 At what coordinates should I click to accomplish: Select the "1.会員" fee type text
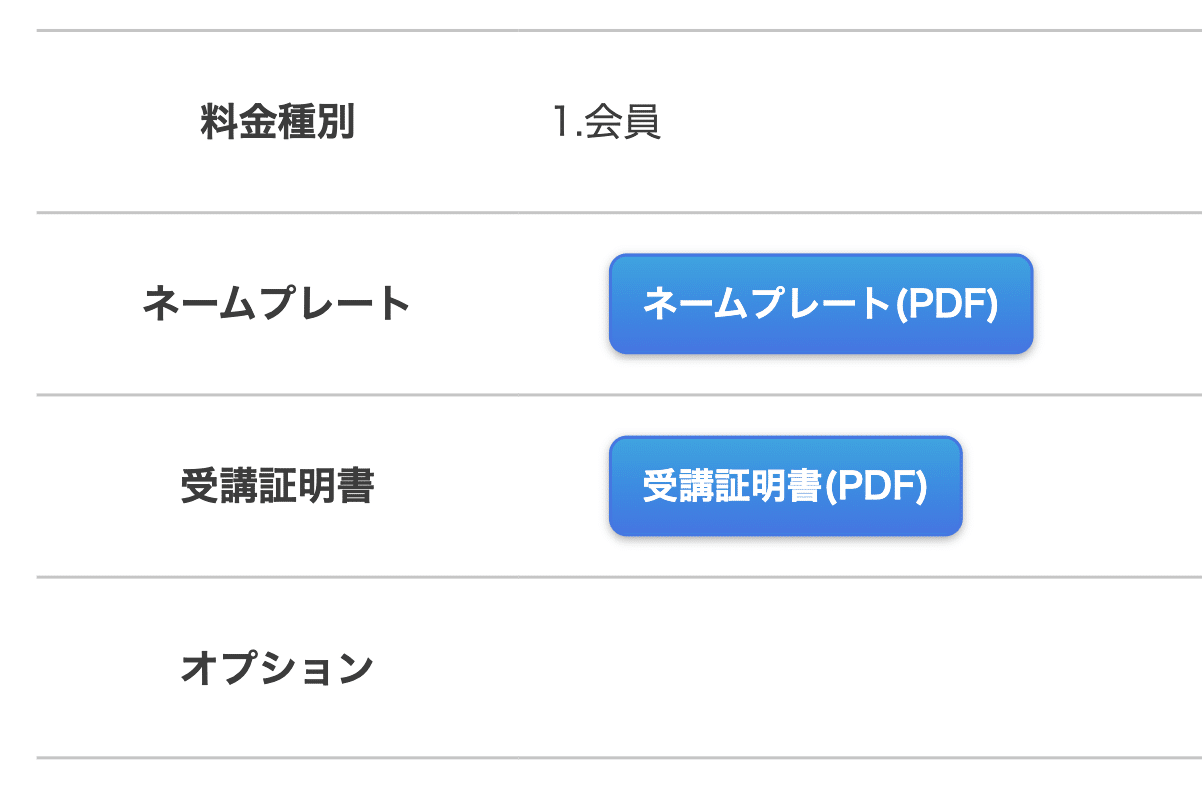(x=606, y=123)
